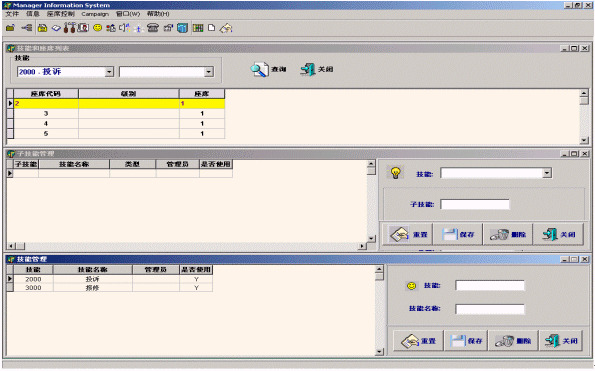Click 删除 delete button in the sub-skill panel
Screen dimensions: 595x371
coord(508,234)
